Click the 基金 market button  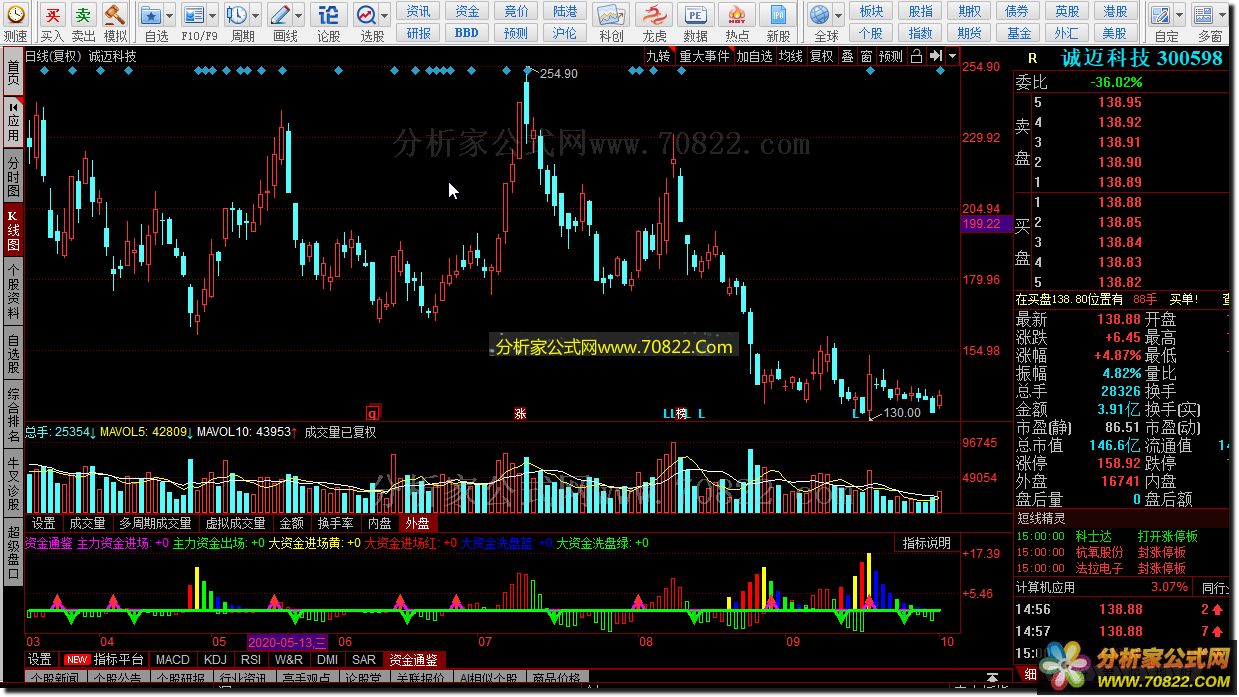(1019, 32)
